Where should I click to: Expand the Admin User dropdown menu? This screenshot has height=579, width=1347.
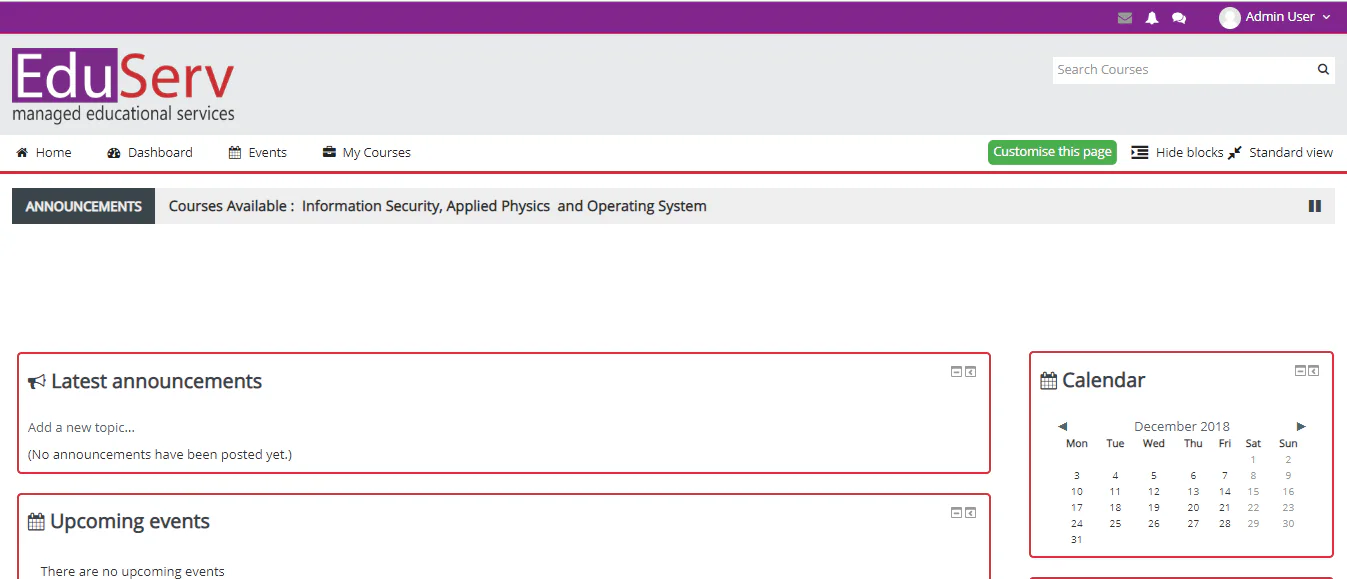coord(1327,17)
